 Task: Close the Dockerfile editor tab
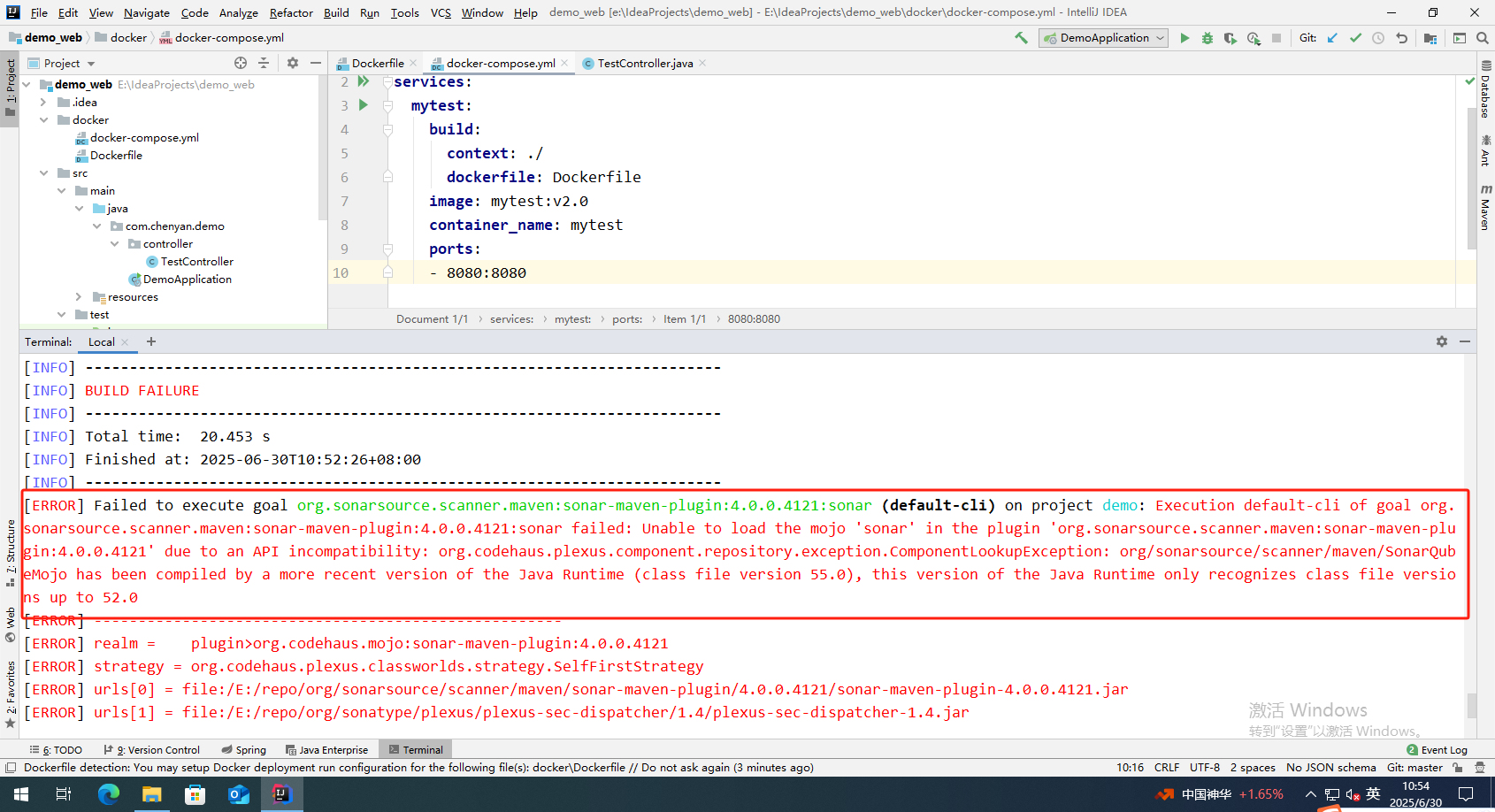point(413,64)
